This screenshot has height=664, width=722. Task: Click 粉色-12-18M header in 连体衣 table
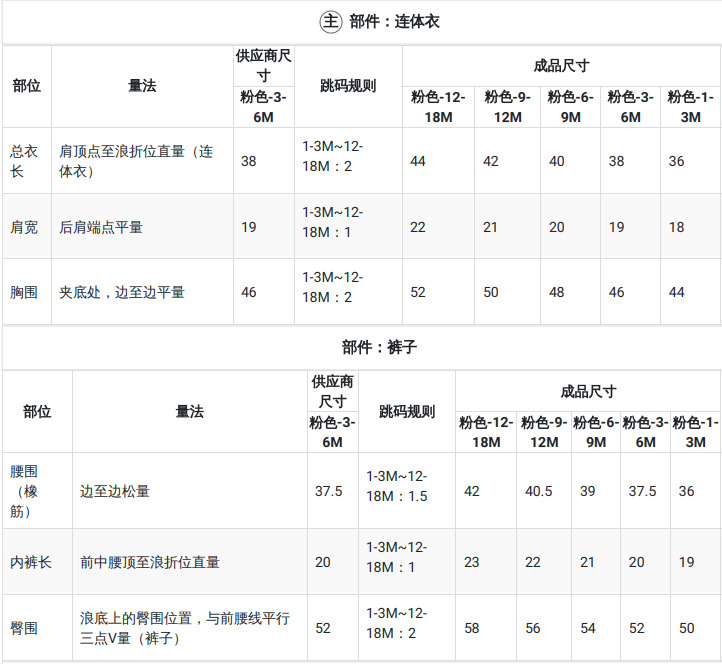click(x=438, y=107)
